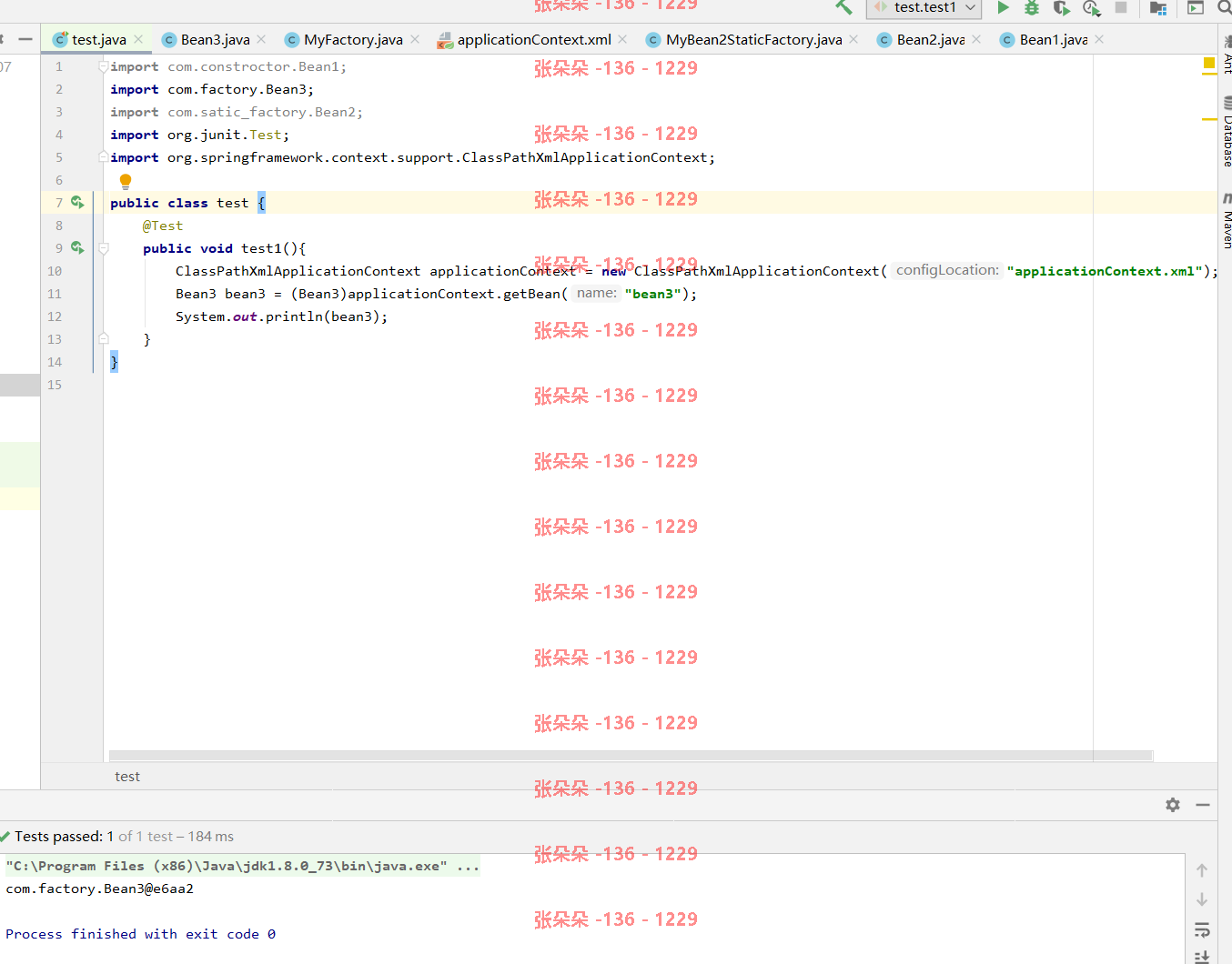
Task: Close the MyFactory.java tab
Action: click(x=415, y=39)
